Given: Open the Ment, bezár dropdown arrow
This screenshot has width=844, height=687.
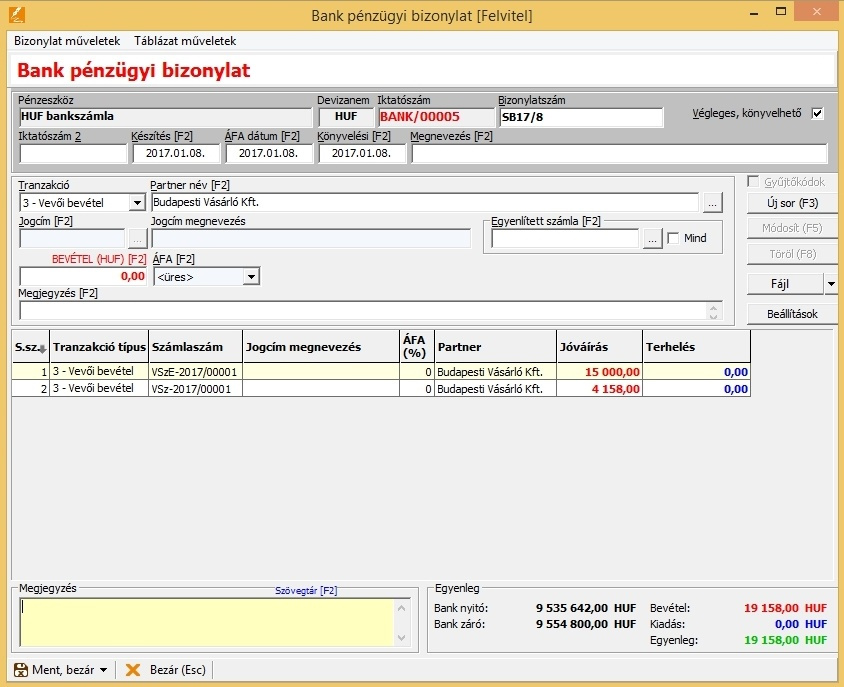Looking at the screenshot, I should tap(103, 669).
